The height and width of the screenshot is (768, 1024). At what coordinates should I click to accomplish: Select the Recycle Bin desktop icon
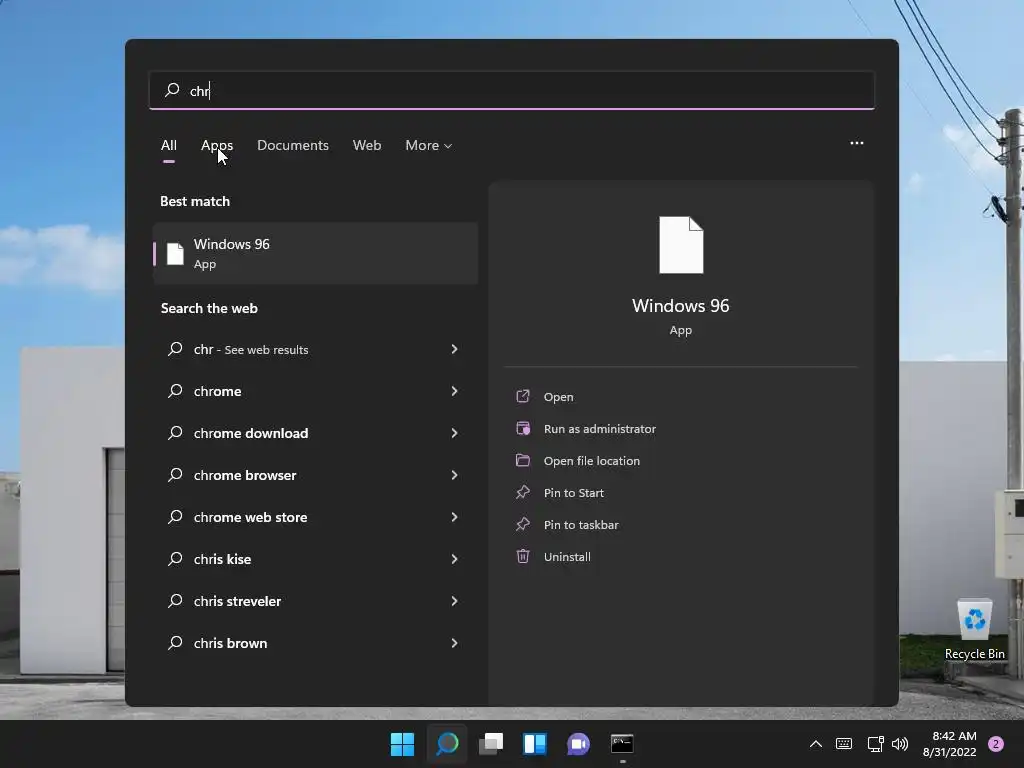[974, 629]
